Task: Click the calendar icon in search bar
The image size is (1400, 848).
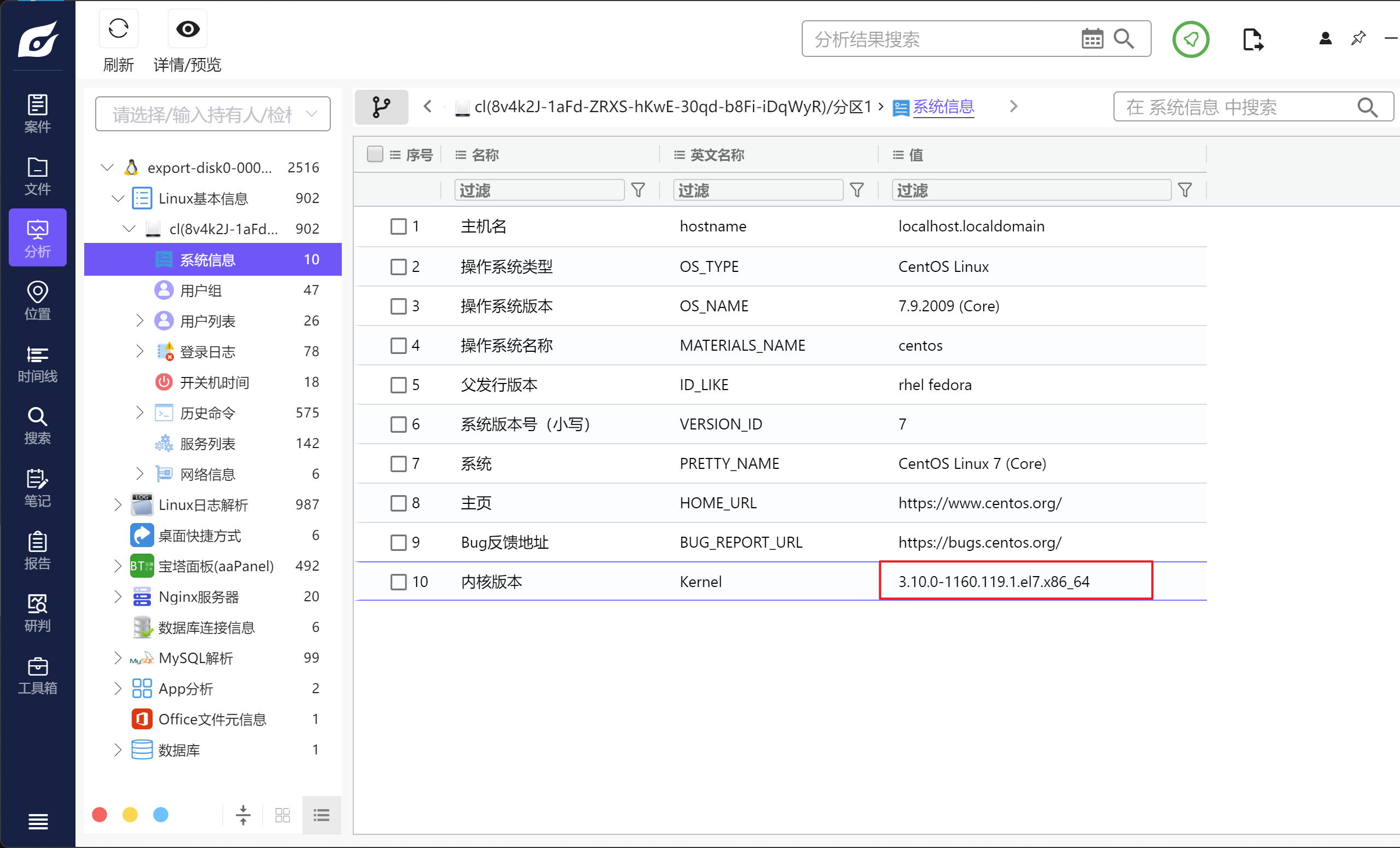Action: point(1092,39)
